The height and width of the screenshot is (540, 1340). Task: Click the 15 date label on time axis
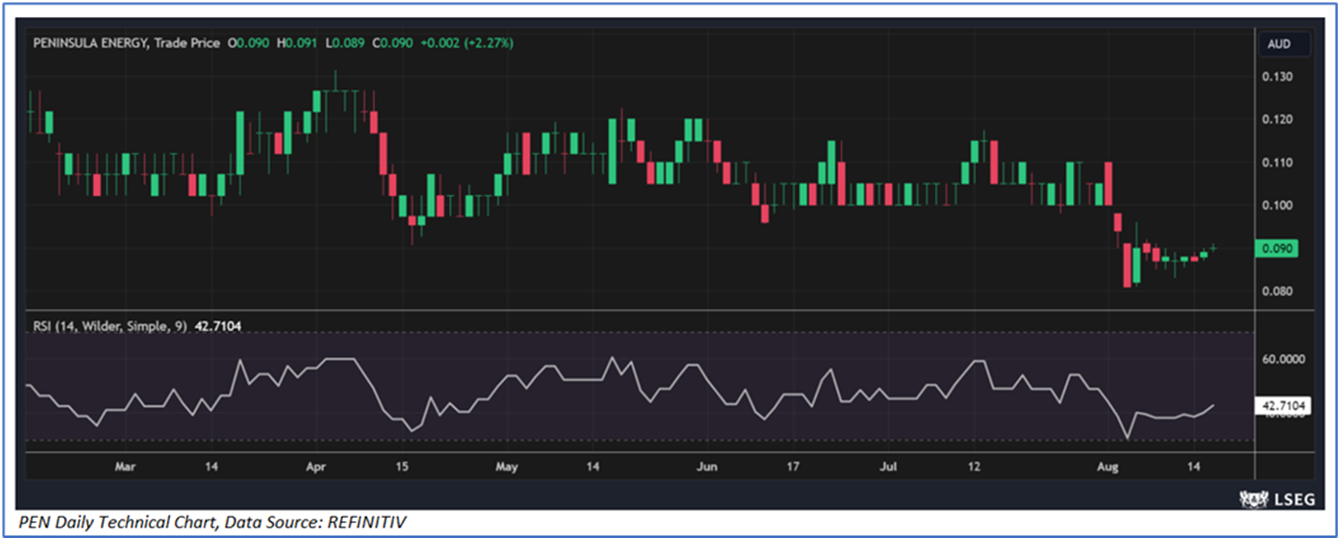pos(402,467)
